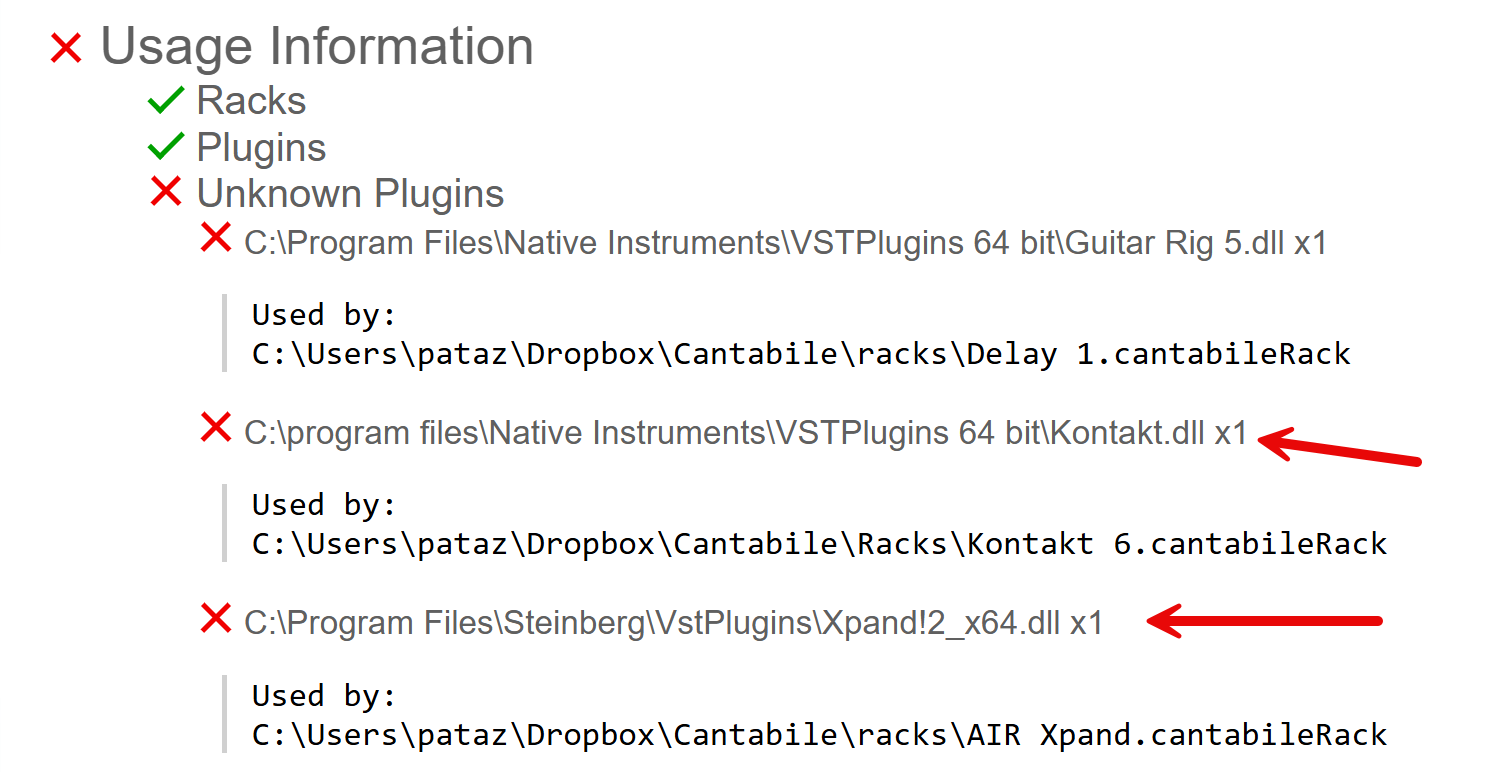Collapse the Unknown Plugins section
This screenshot has height=772, width=1512.
click(x=350, y=193)
